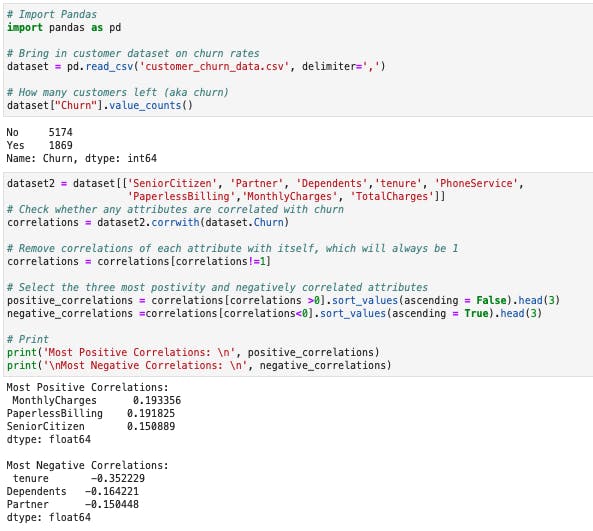593x531 pixels.
Task: Click the 'import pandas as pd' line
Action: [64, 28]
